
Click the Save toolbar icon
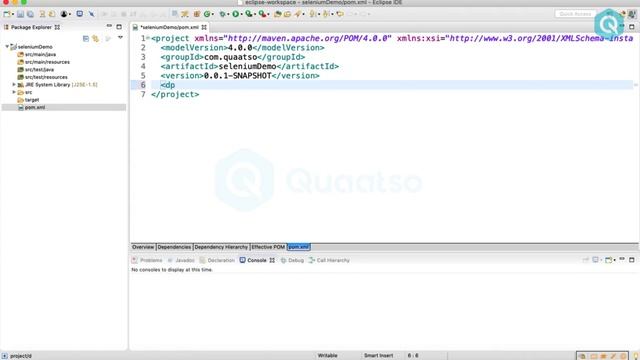click(20, 14)
